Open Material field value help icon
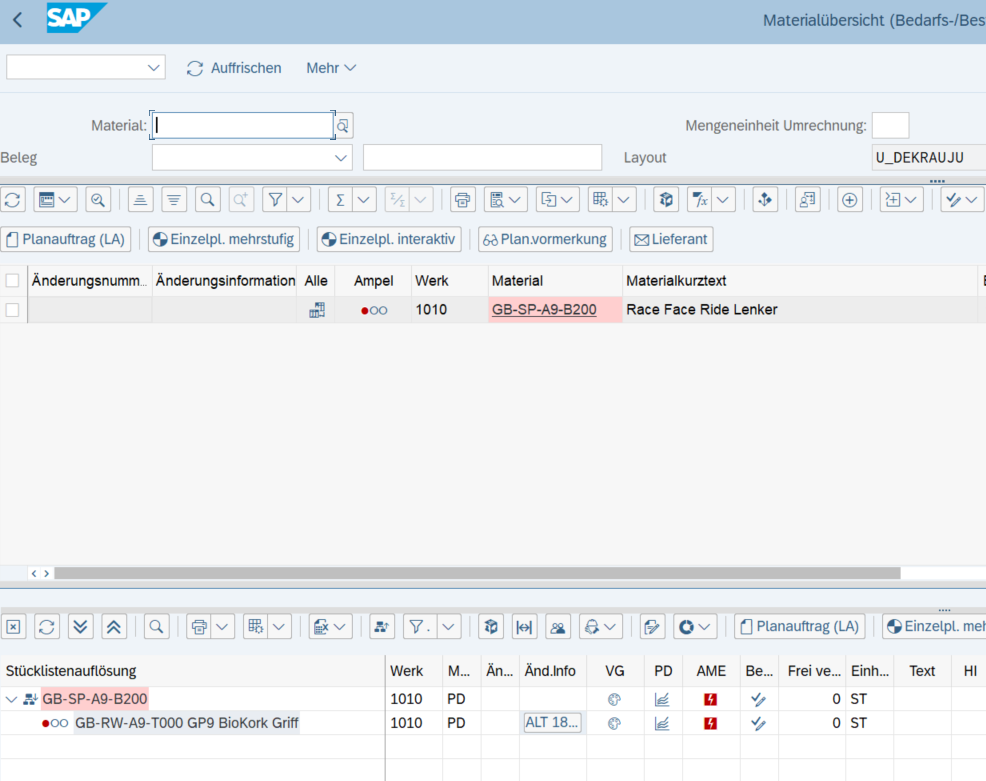The width and height of the screenshot is (986, 781). [x=343, y=126]
